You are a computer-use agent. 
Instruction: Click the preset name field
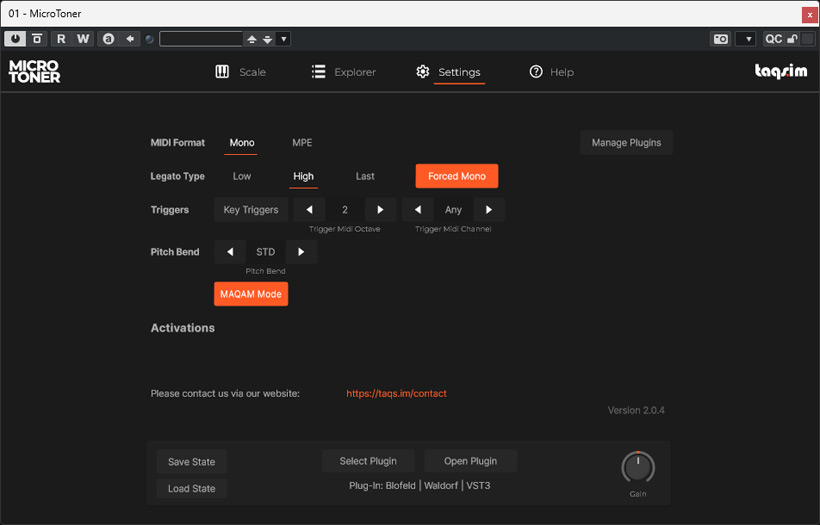coord(201,39)
